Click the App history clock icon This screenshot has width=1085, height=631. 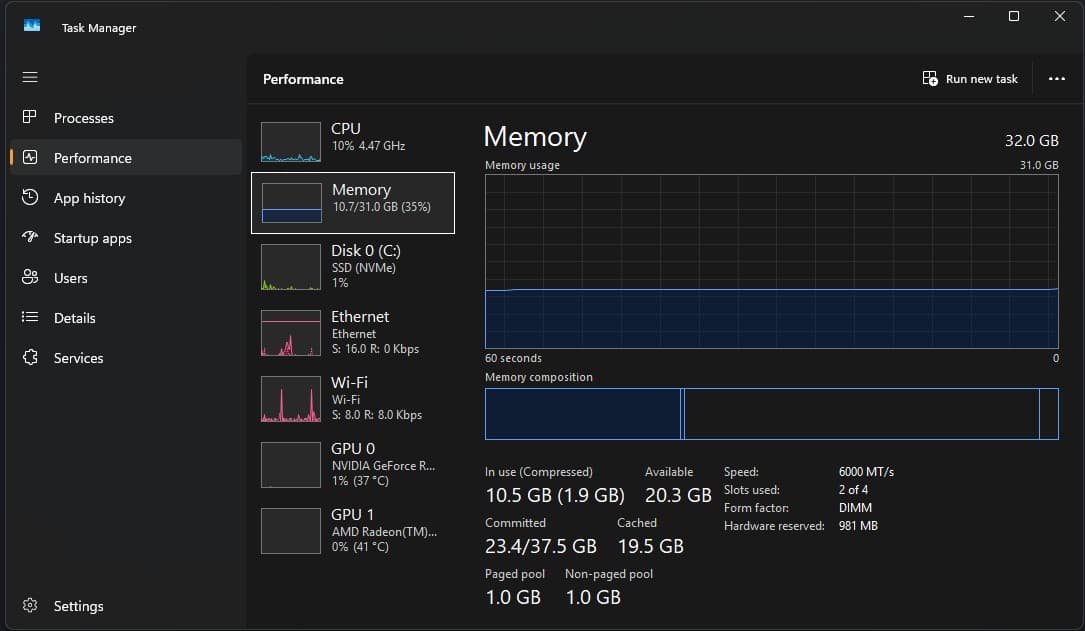[x=30, y=198]
